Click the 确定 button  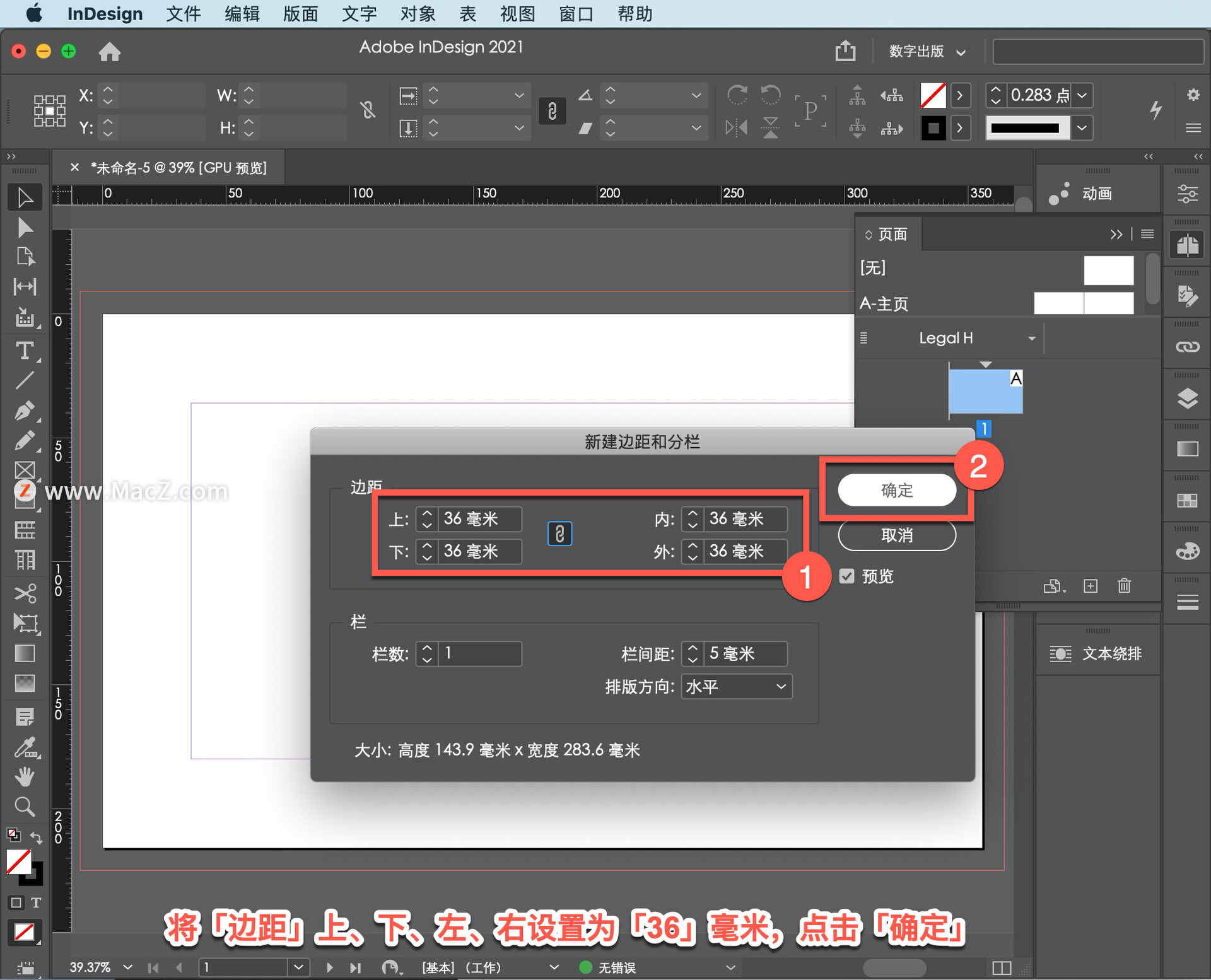896,490
